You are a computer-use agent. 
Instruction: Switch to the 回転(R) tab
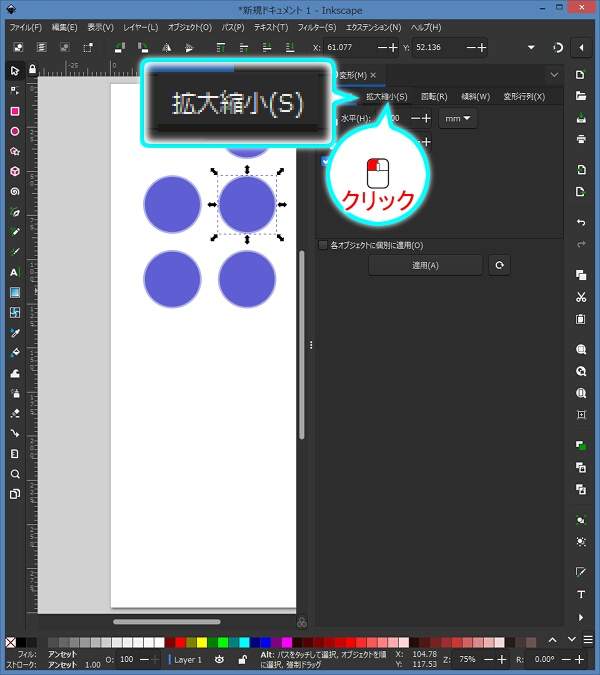tap(434, 96)
